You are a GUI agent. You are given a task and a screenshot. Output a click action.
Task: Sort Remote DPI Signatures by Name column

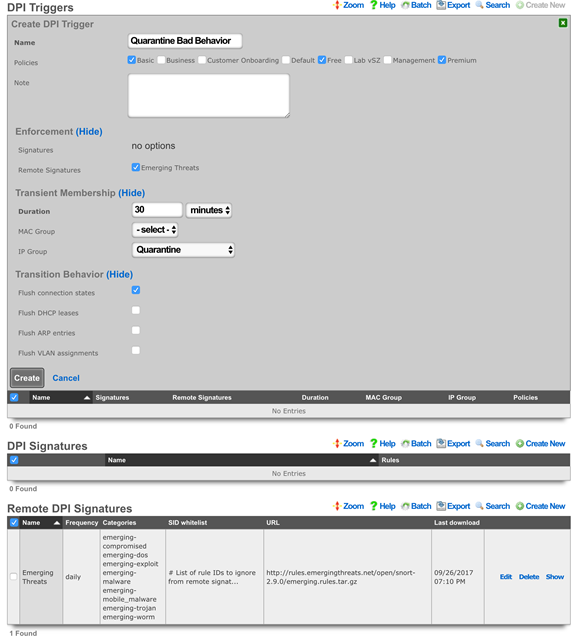coord(41,522)
